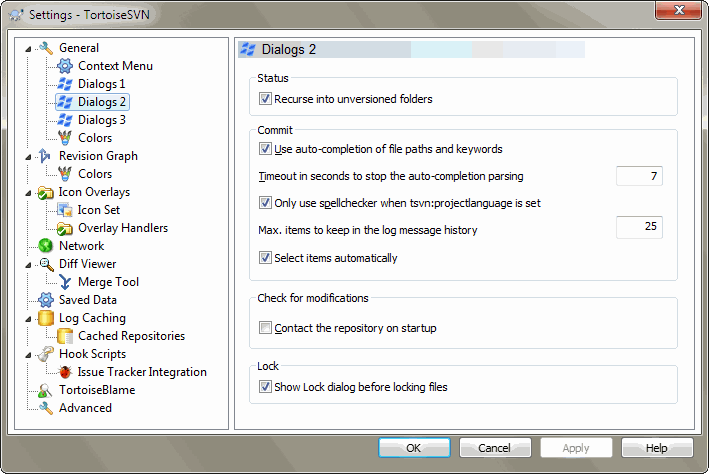This screenshot has height=474, width=709.
Task: Collapse the Diff Viewer tree node
Action: 28,265
